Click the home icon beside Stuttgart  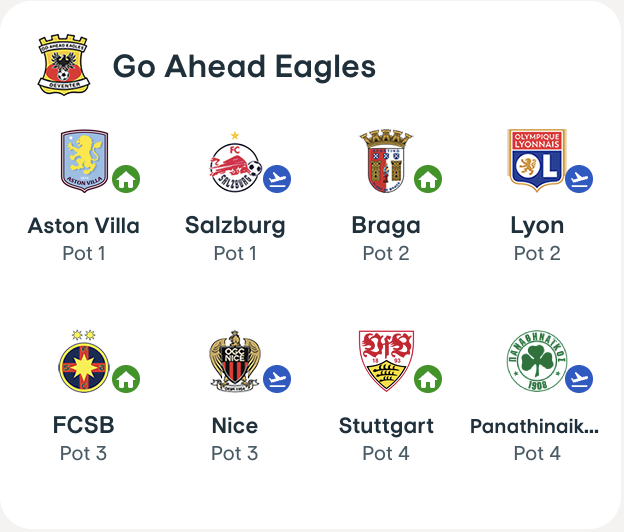tap(428, 379)
